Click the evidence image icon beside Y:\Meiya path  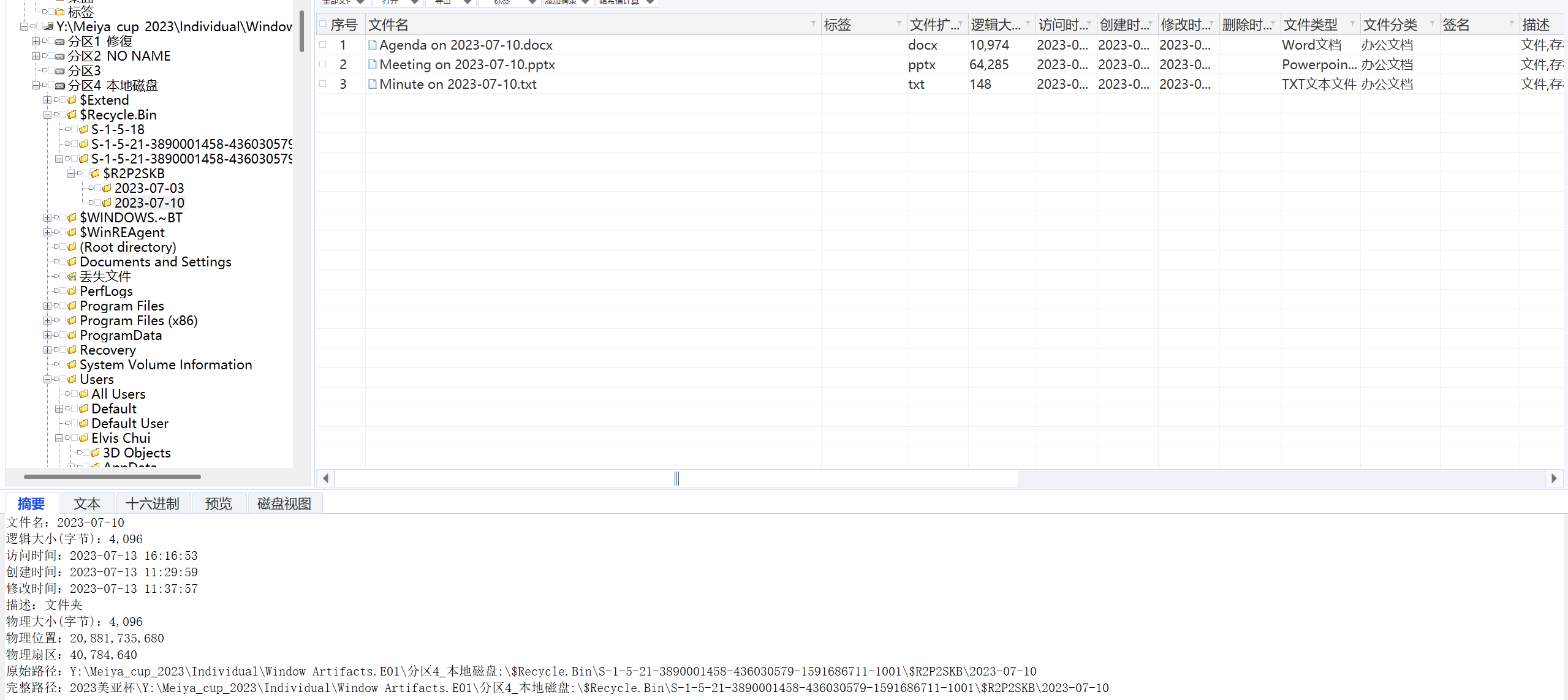point(48,27)
